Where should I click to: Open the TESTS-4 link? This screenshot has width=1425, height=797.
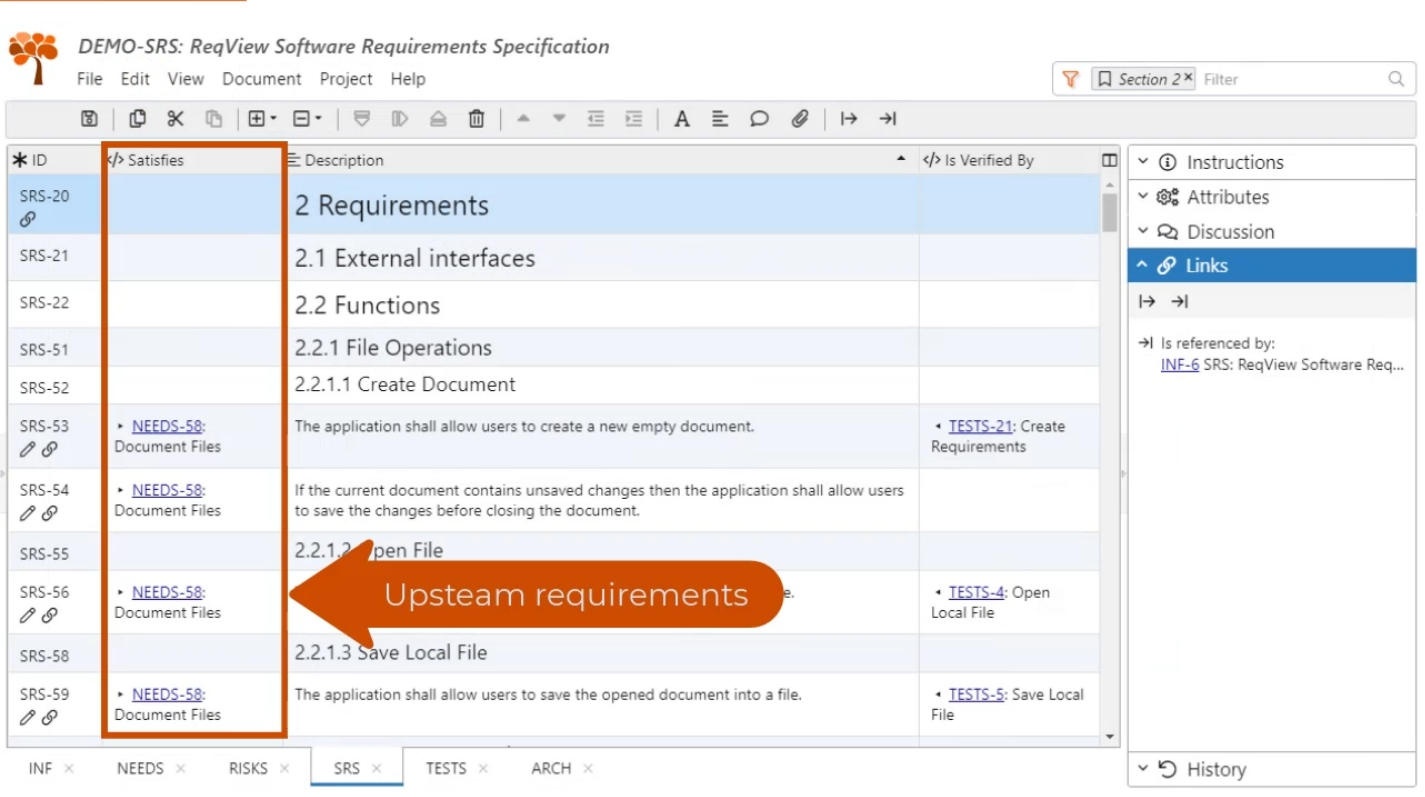[976, 592]
